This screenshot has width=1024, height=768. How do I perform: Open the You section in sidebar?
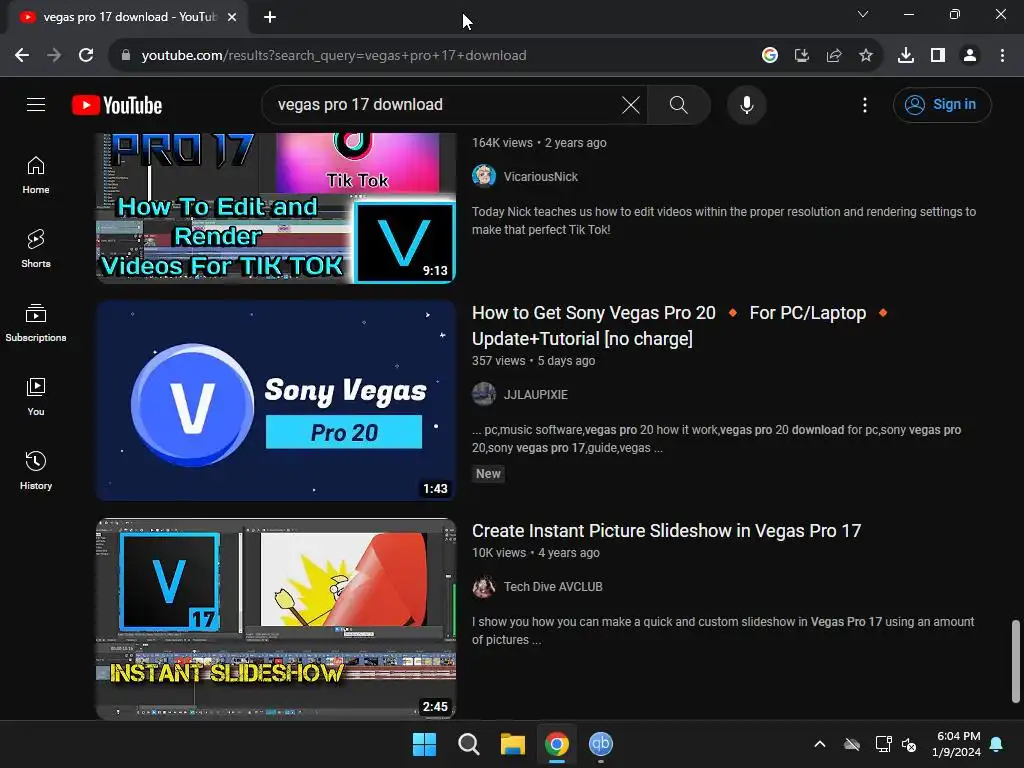(36, 396)
